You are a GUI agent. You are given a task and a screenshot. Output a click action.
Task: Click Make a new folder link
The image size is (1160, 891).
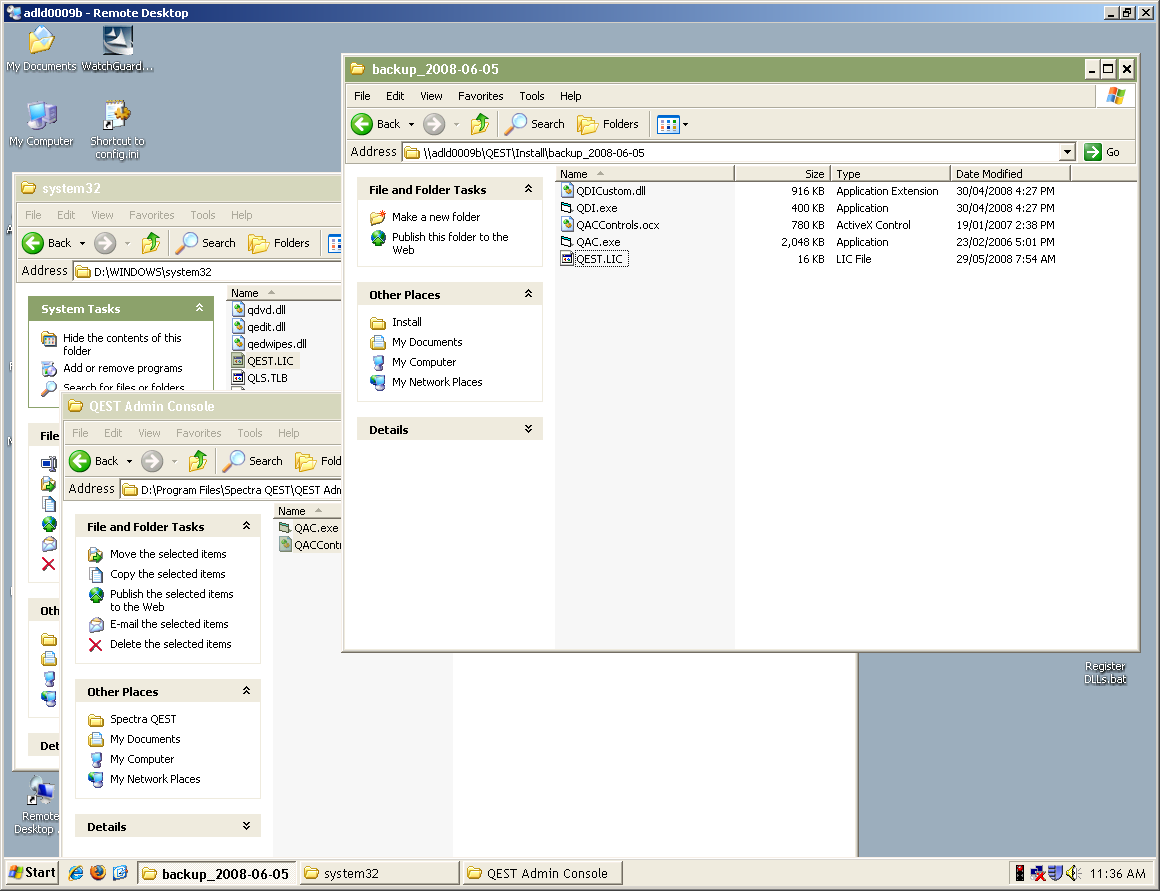435,217
